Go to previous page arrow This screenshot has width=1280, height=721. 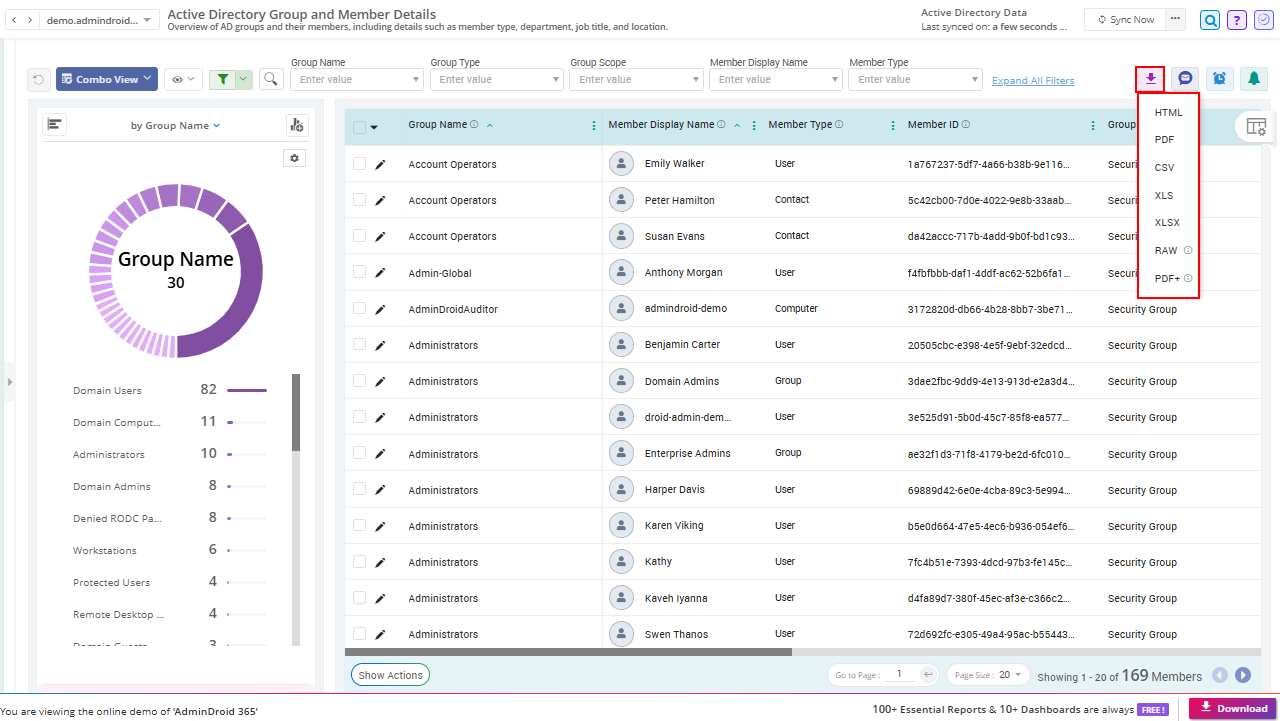tap(1220, 676)
